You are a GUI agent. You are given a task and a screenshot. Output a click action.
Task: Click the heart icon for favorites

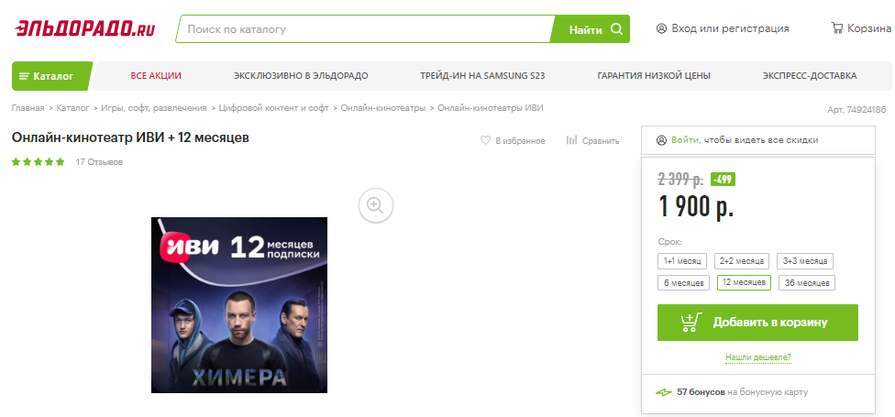(485, 140)
